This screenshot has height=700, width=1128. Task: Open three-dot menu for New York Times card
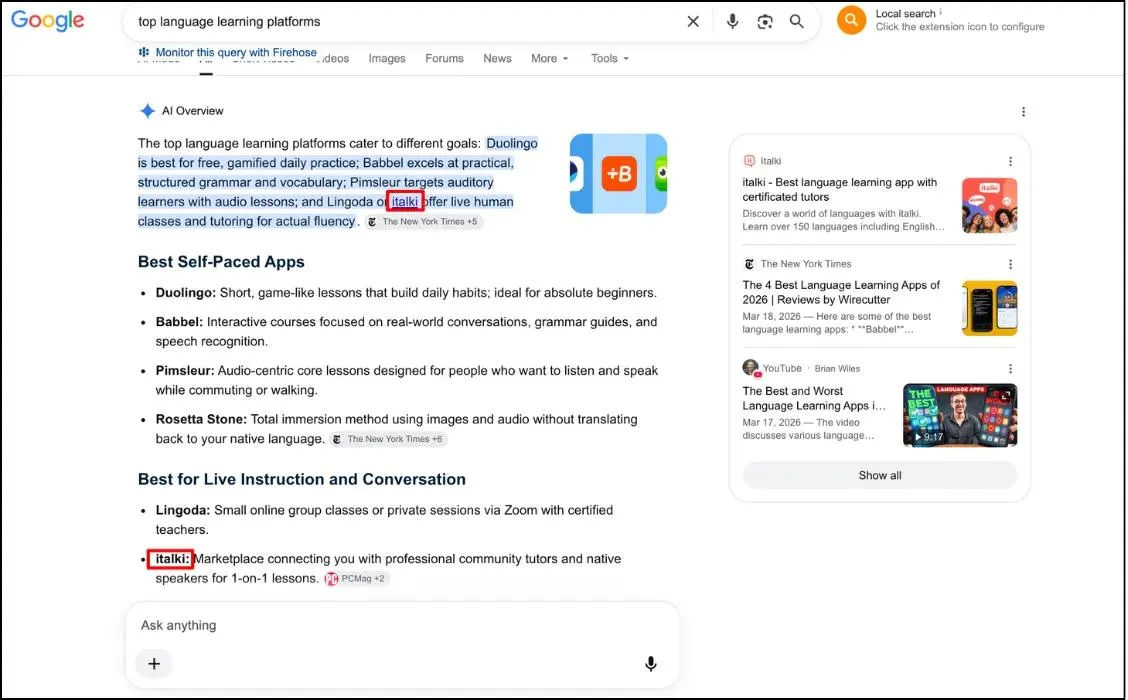click(x=1010, y=264)
